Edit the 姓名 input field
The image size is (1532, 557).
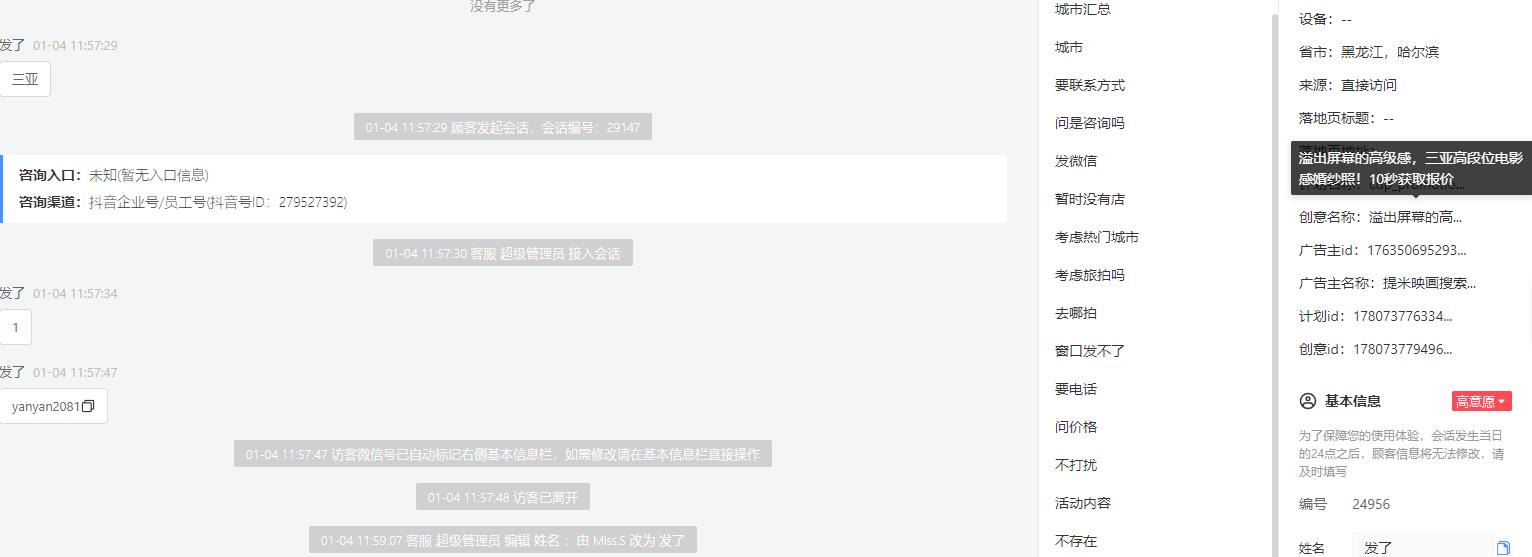(1424, 547)
